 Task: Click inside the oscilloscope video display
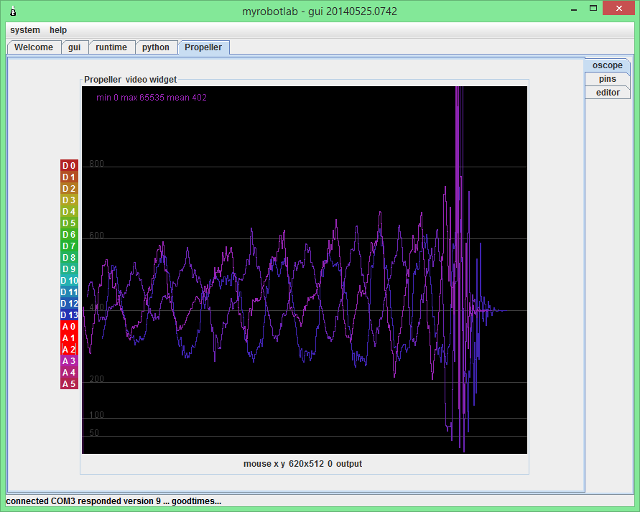pyautogui.click(x=304, y=270)
